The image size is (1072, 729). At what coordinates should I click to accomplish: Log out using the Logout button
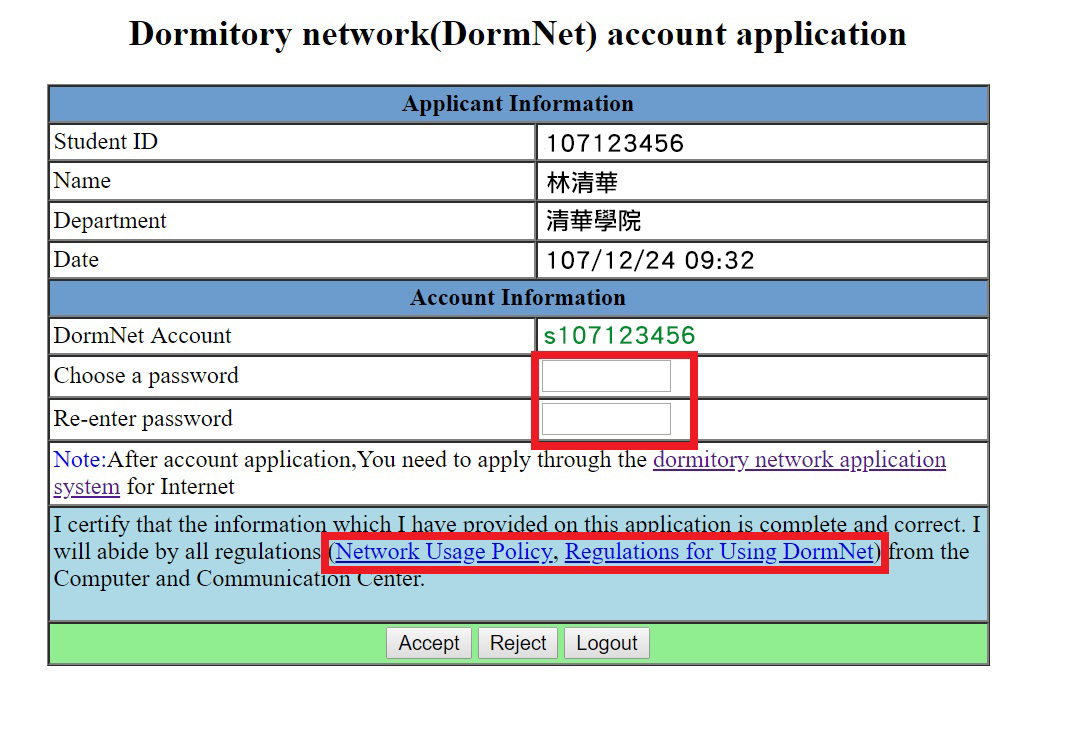pyautogui.click(x=606, y=643)
